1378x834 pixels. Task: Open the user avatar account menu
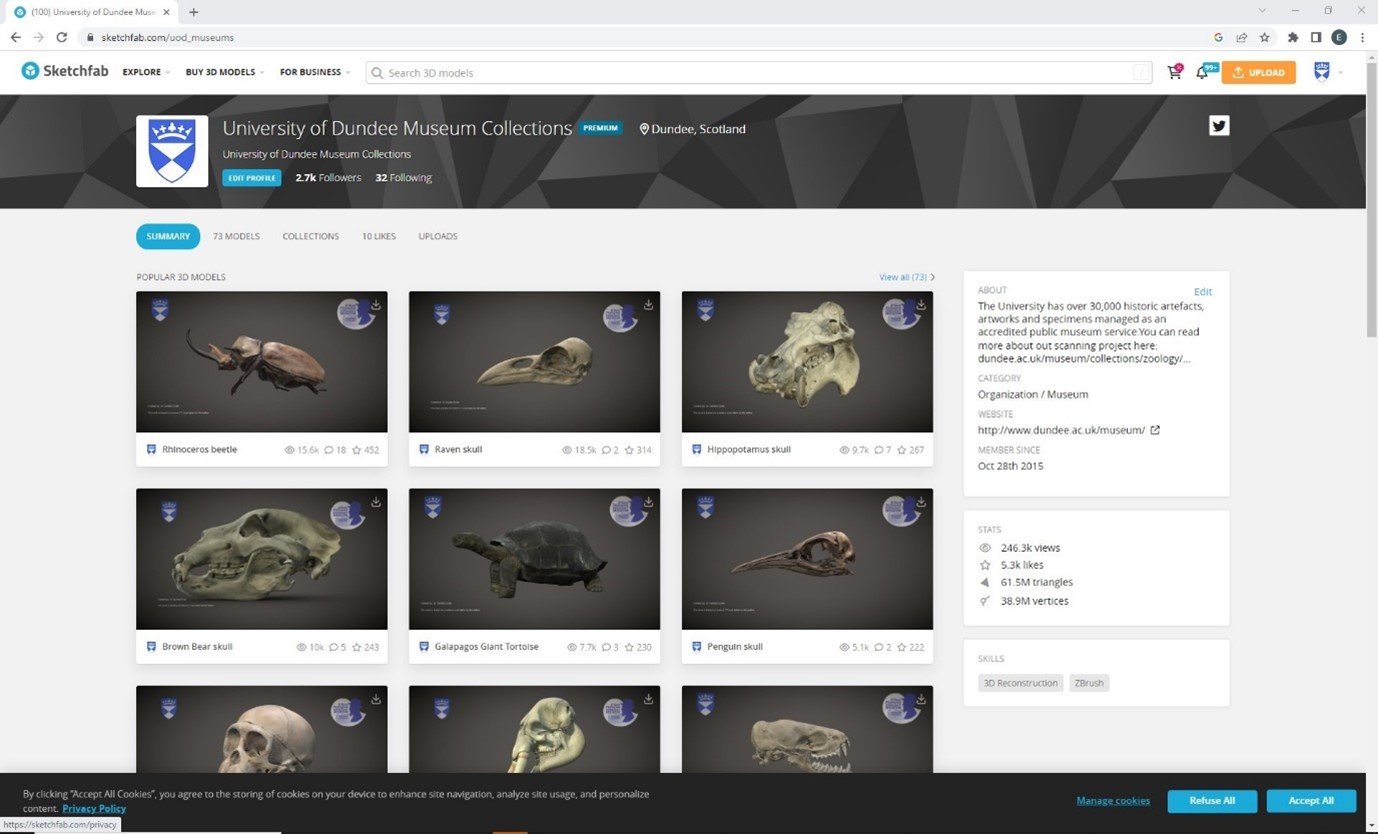(1323, 72)
